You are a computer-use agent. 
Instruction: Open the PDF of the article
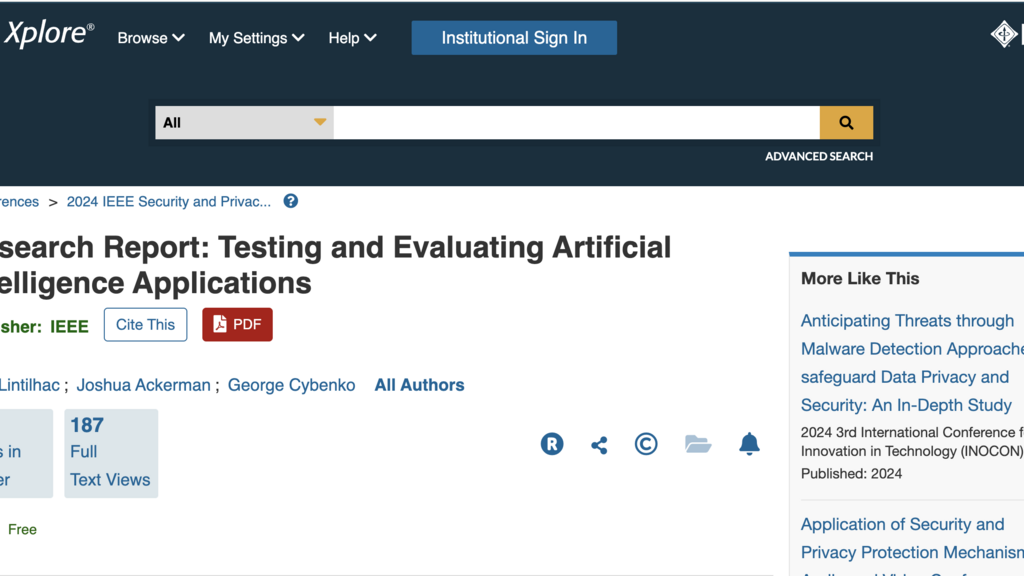click(x=237, y=324)
